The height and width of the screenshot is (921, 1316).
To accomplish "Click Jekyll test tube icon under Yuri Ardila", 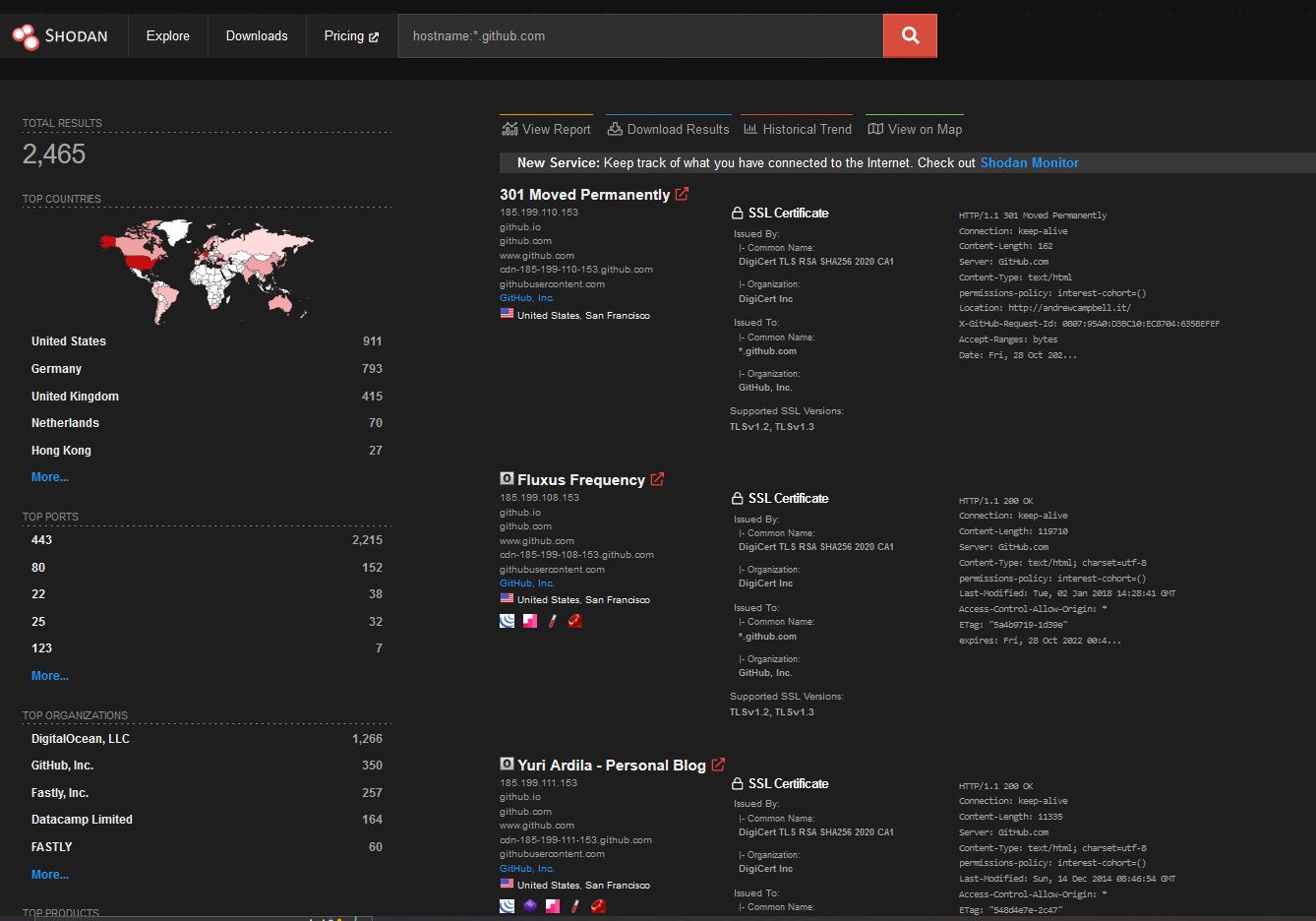I will tap(575, 906).
